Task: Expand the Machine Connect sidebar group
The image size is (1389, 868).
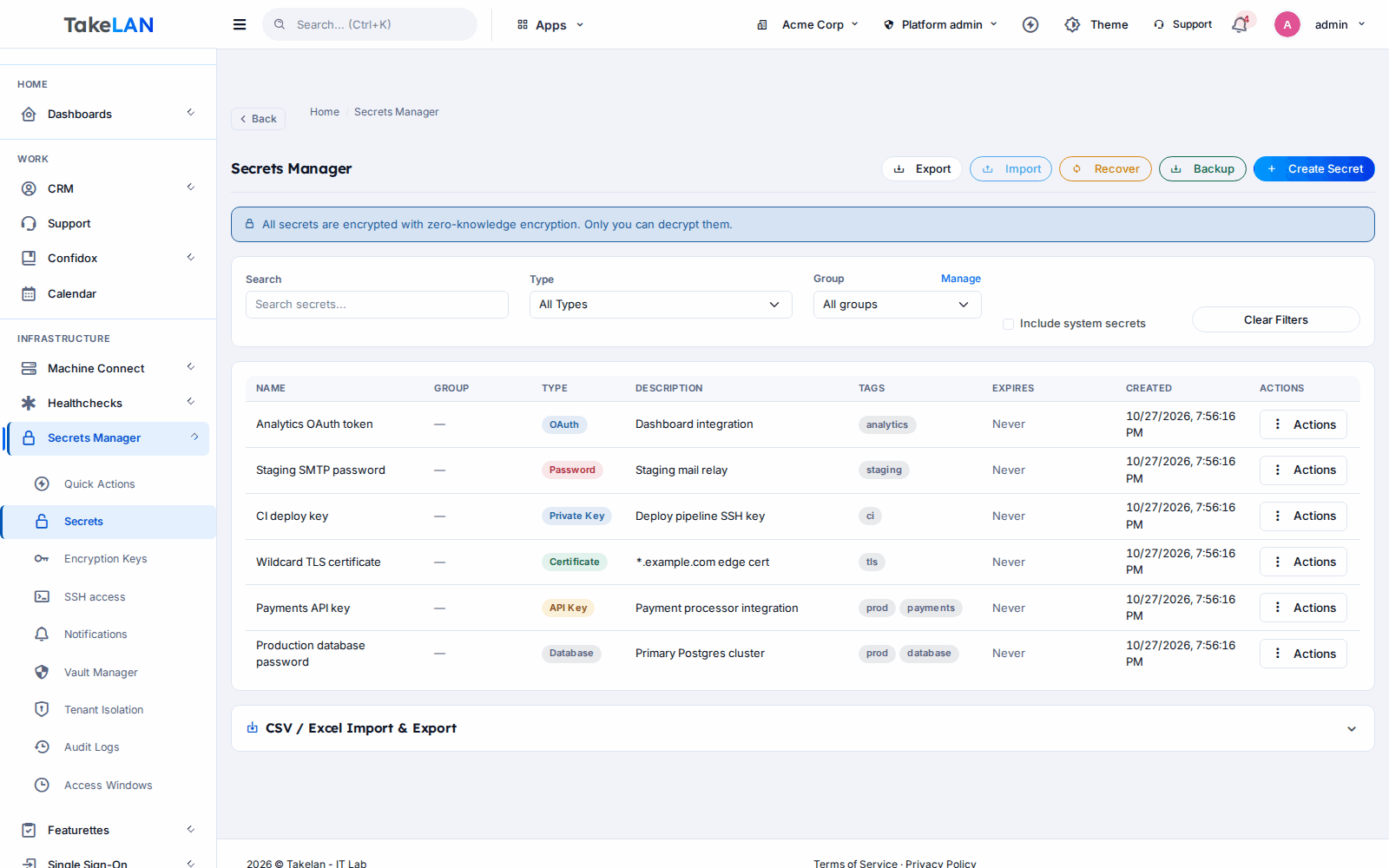Action: click(109, 369)
